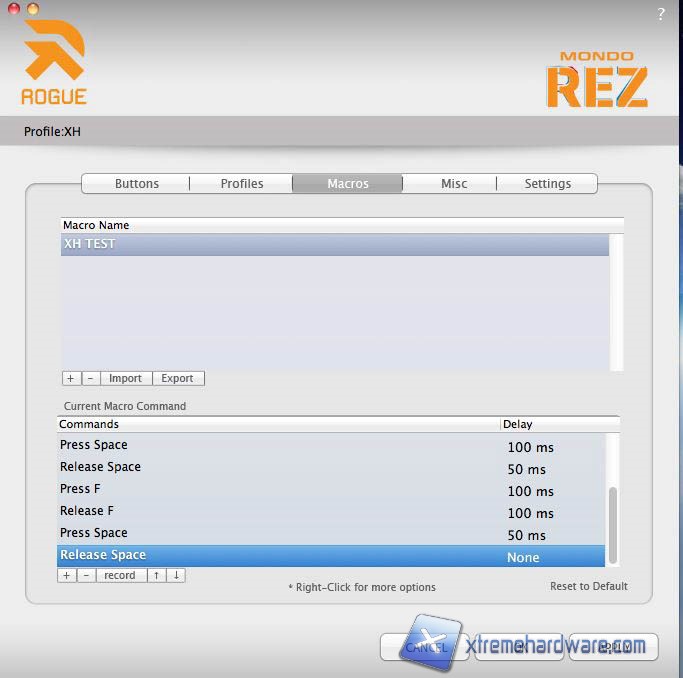Screen dimensions: 683x678
Task: Open the Settings tab
Action: coord(548,183)
